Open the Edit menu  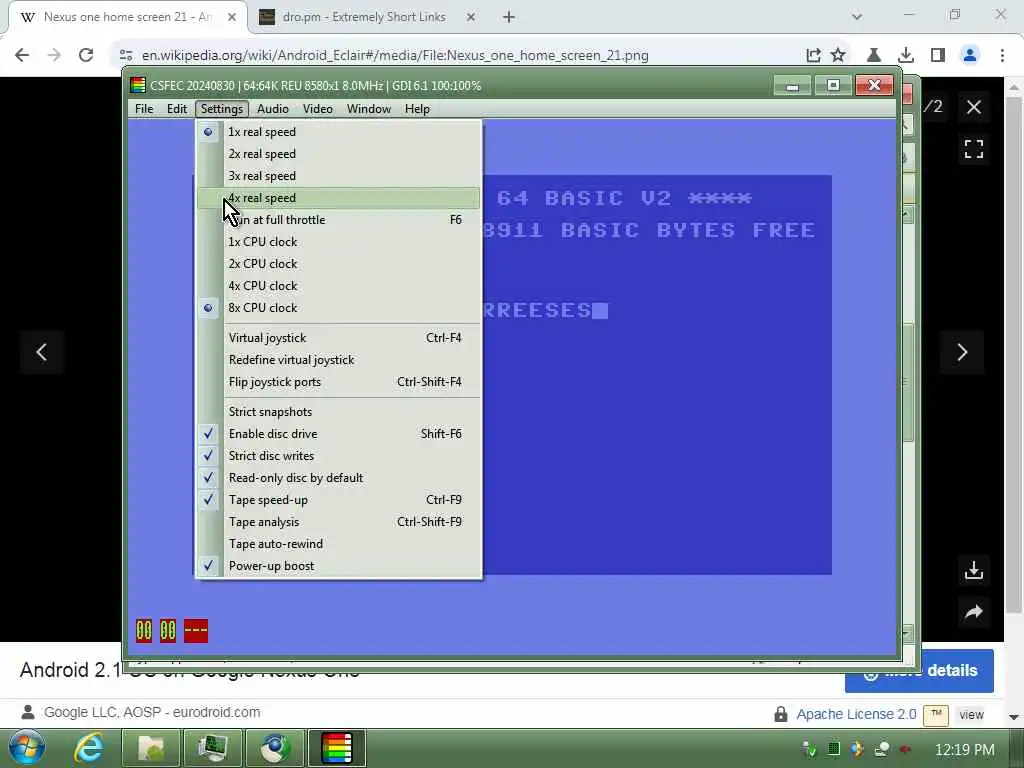click(x=176, y=109)
